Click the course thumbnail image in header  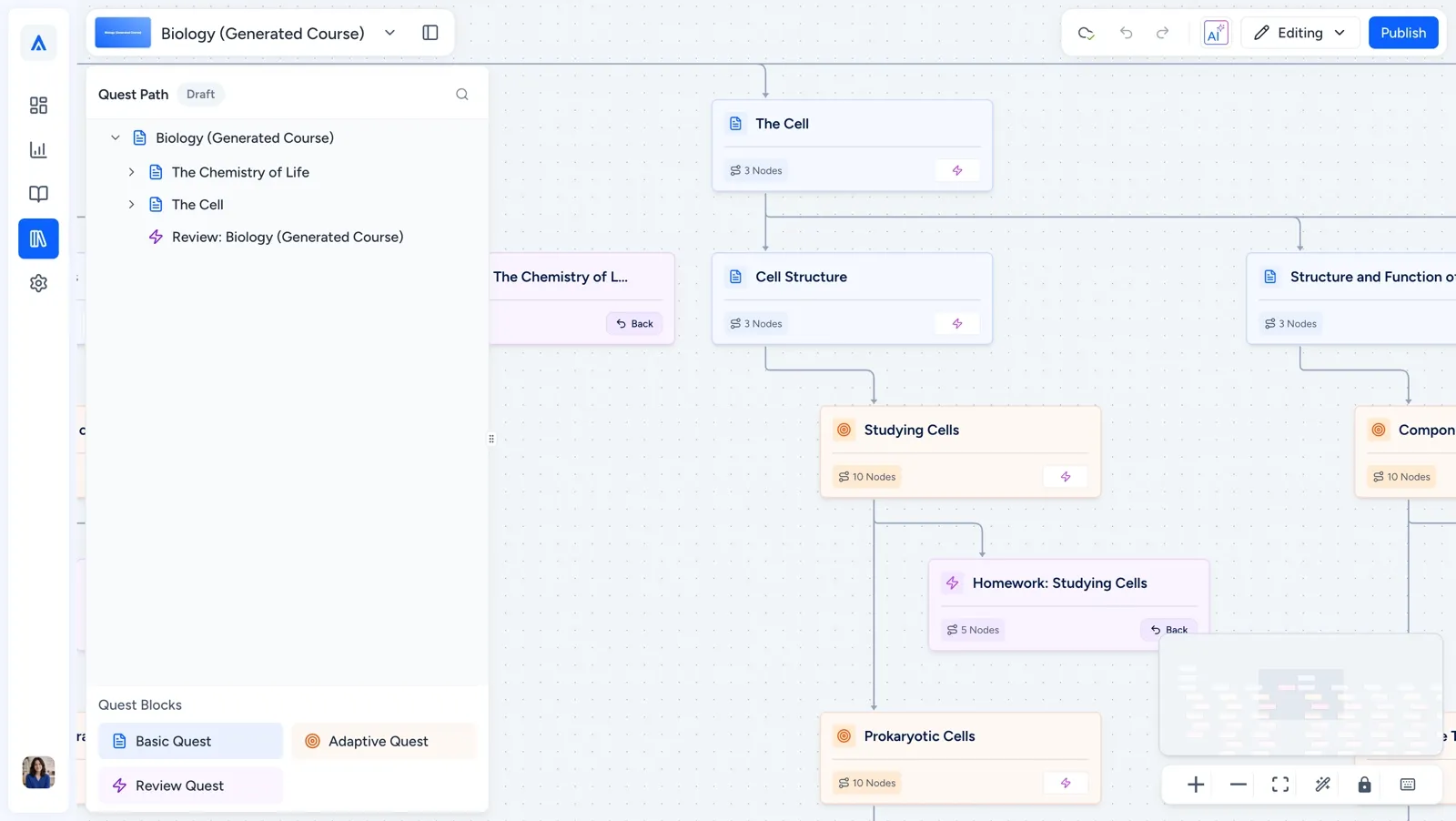tap(123, 33)
